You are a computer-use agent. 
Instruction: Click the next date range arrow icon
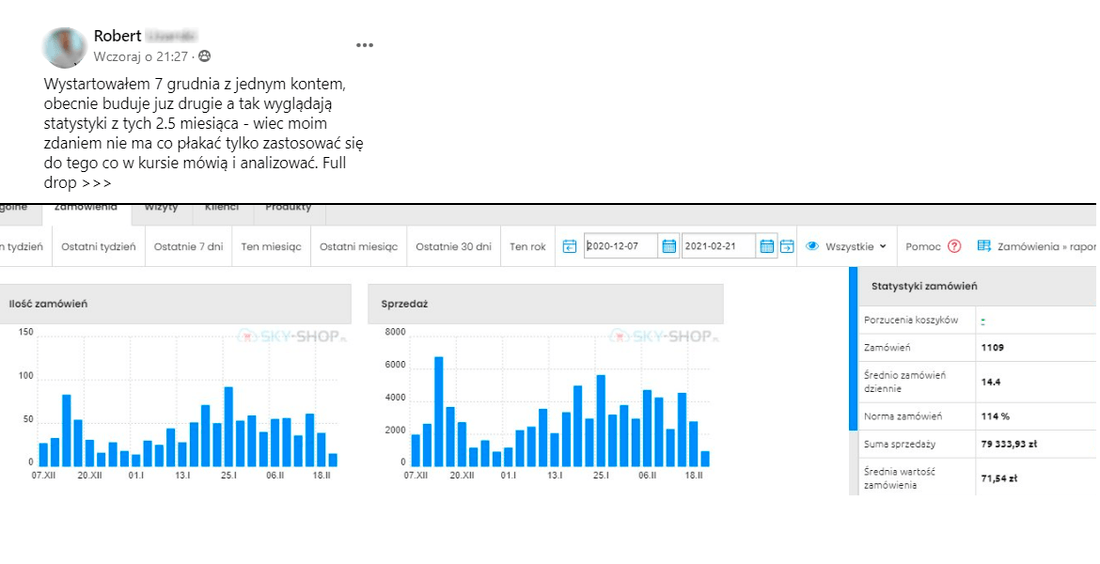787,246
